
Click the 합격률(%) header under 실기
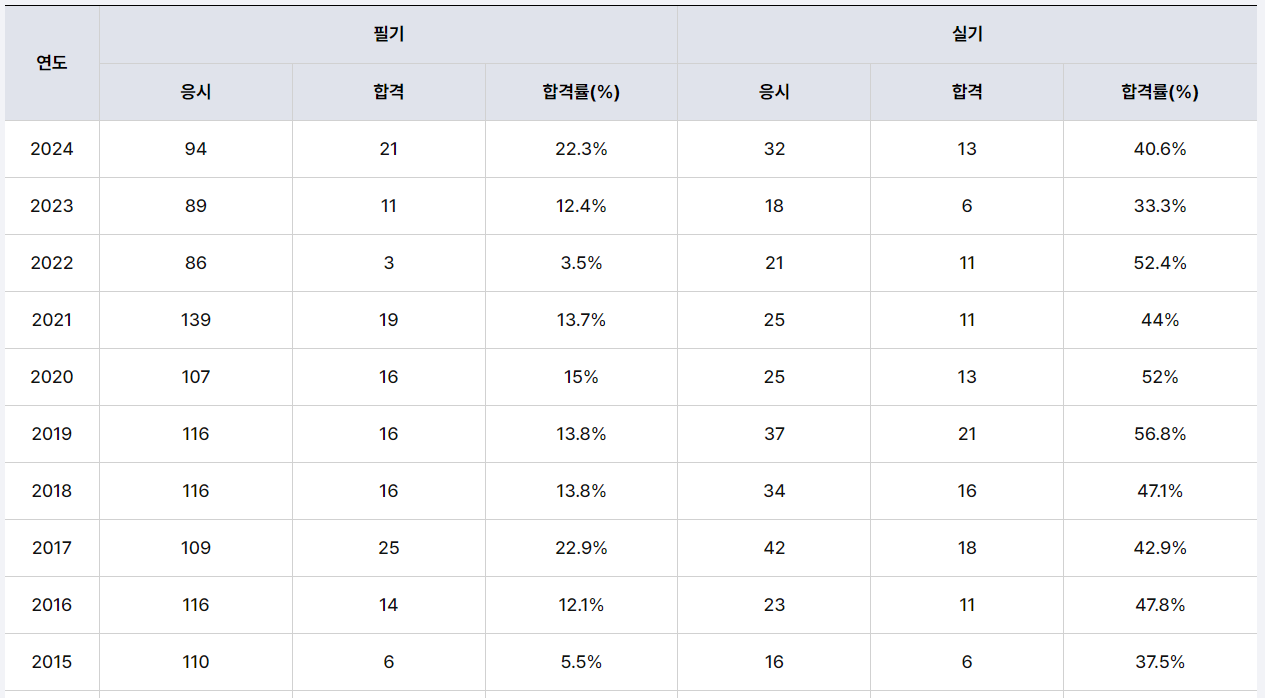click(1159, 92)
